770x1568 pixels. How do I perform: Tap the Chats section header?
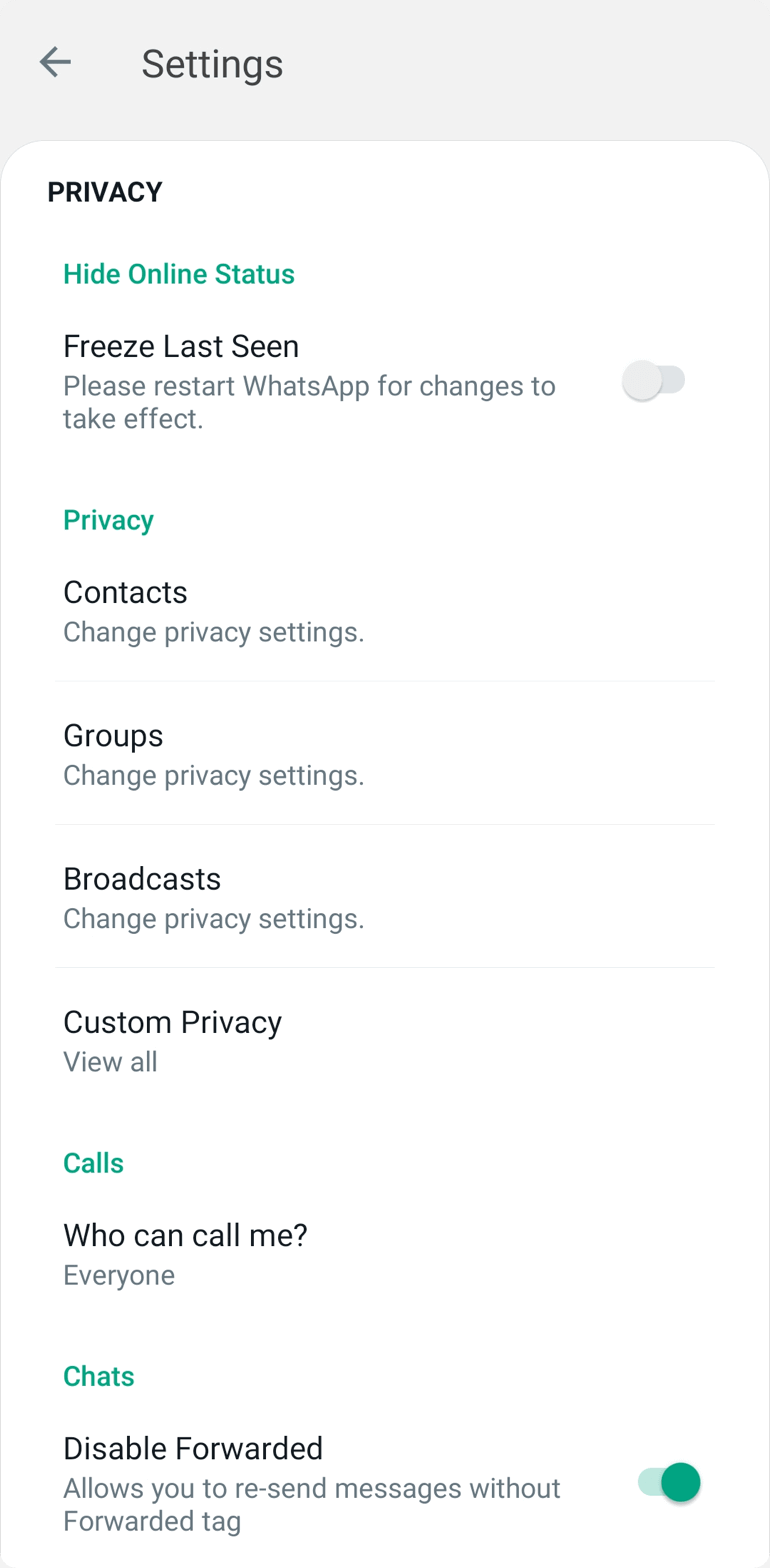click(98, 1376)
